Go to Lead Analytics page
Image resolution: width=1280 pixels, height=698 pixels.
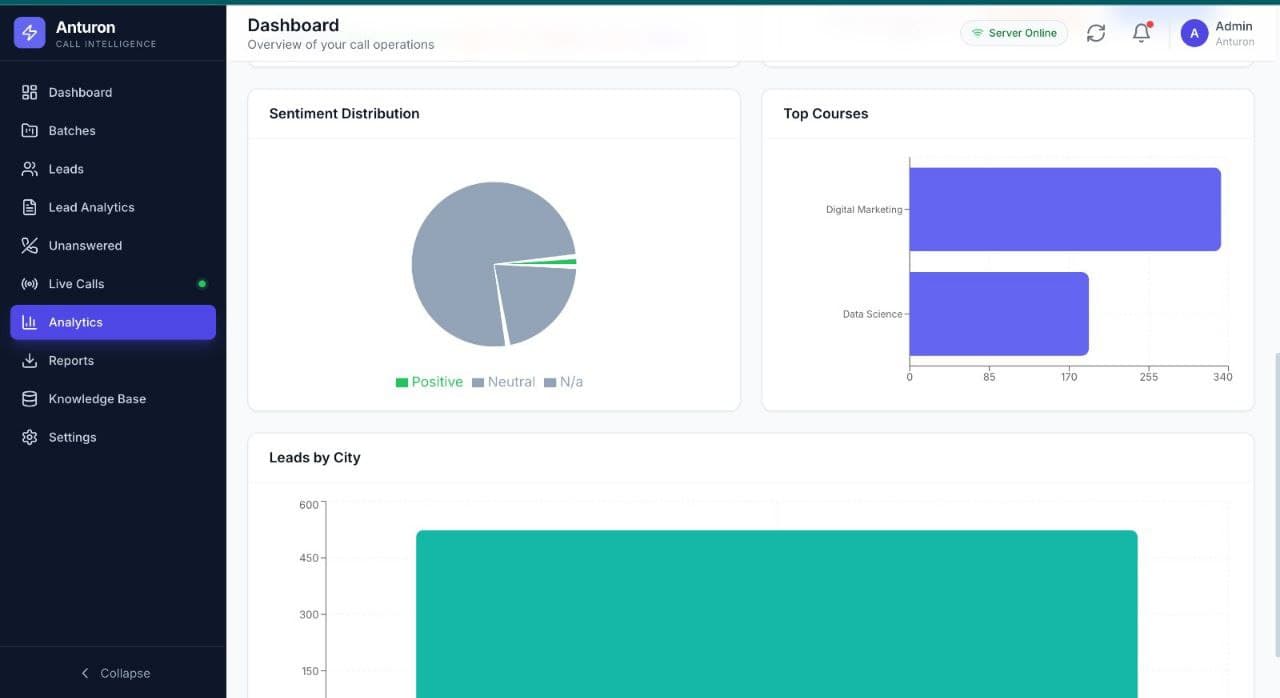point(91,208)
